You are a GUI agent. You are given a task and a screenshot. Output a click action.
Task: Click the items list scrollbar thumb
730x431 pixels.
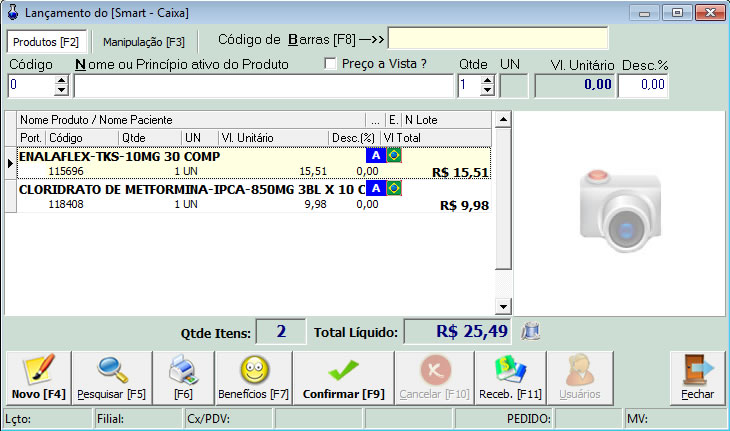tap(503, 199)
